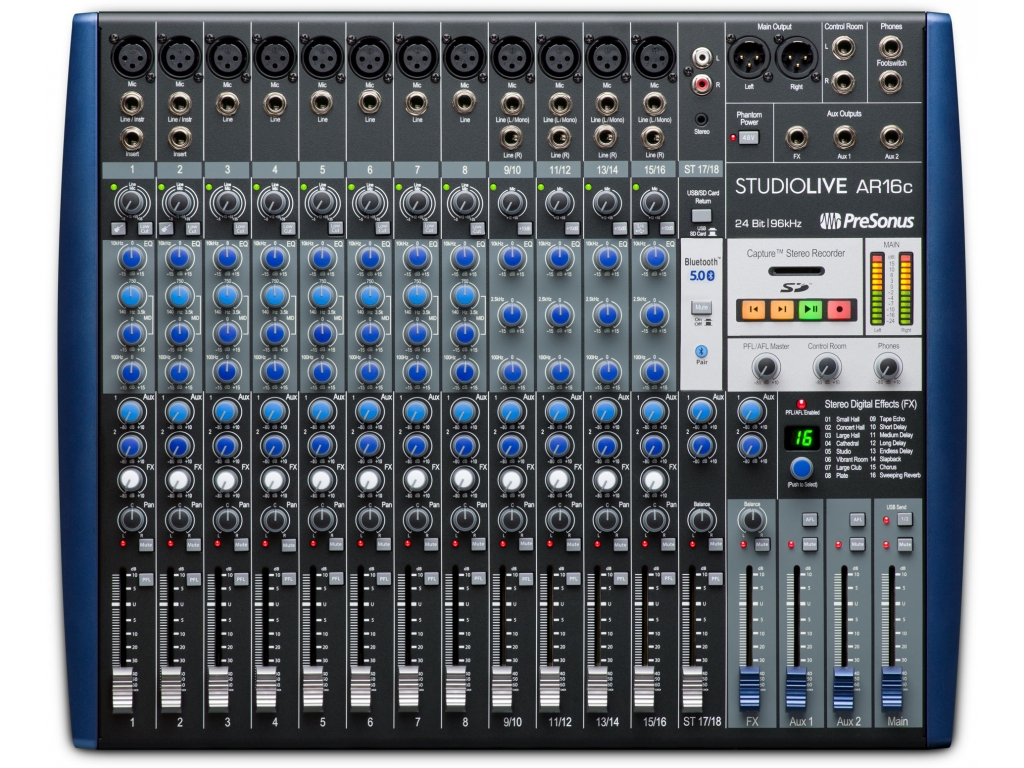Click the Main Output Left XLR connector
Image resolution: width=1024 pixels, height=768 pixels.
pyautogui.click(x=748, y=57)
